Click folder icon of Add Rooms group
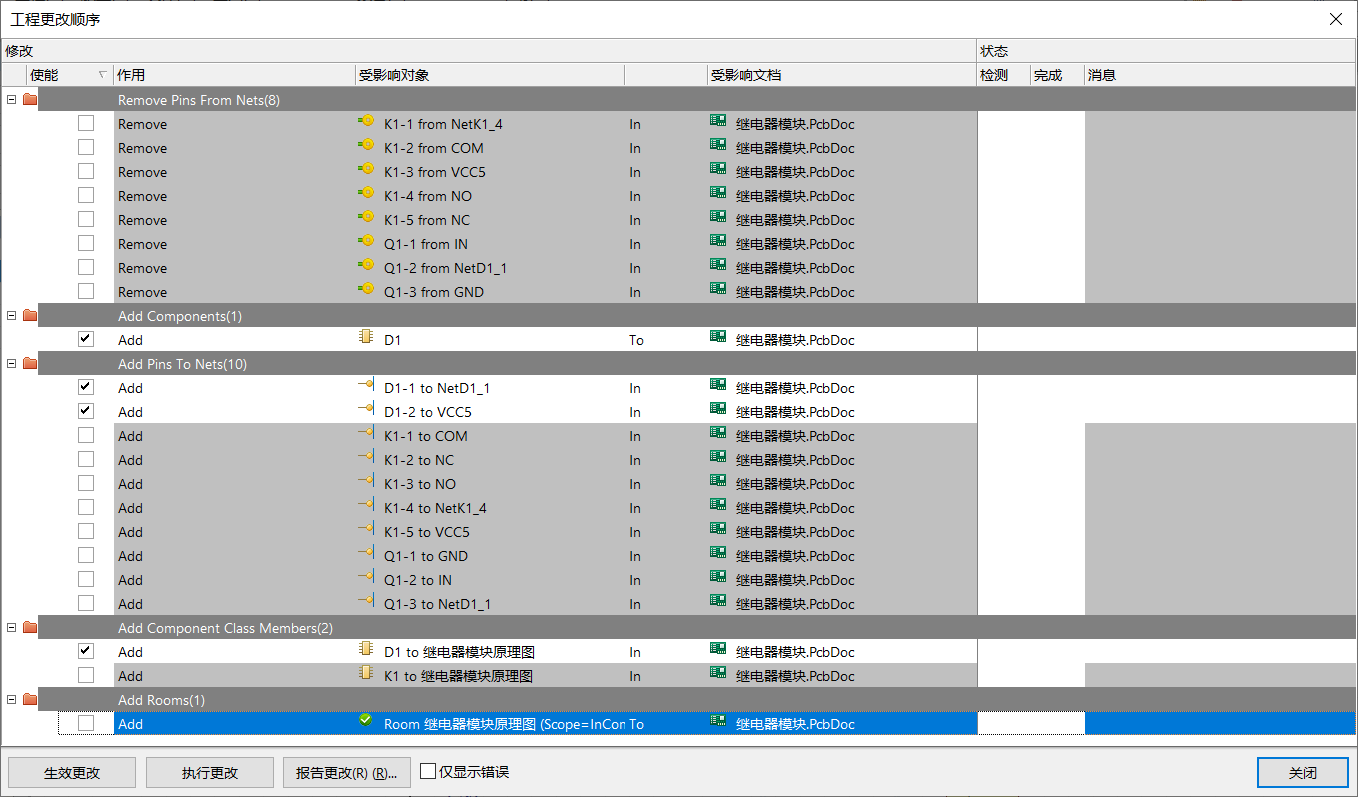The height and width of the screenshot is (797, 1358). (29, 700)
